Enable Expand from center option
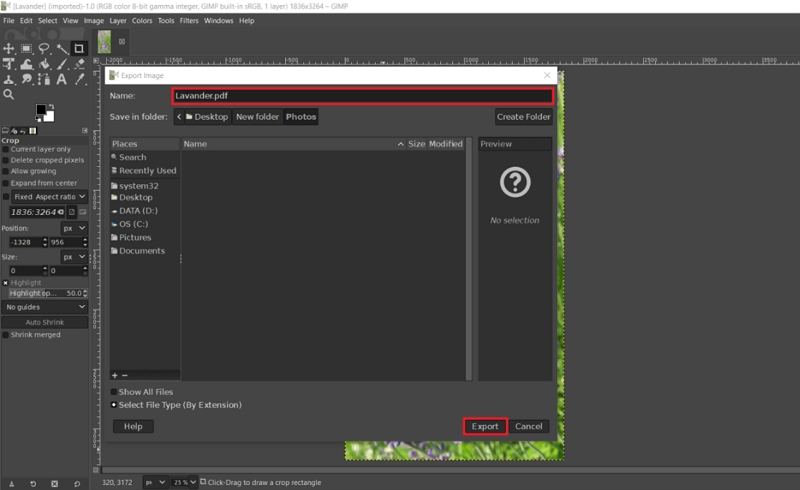 (6, 183)
